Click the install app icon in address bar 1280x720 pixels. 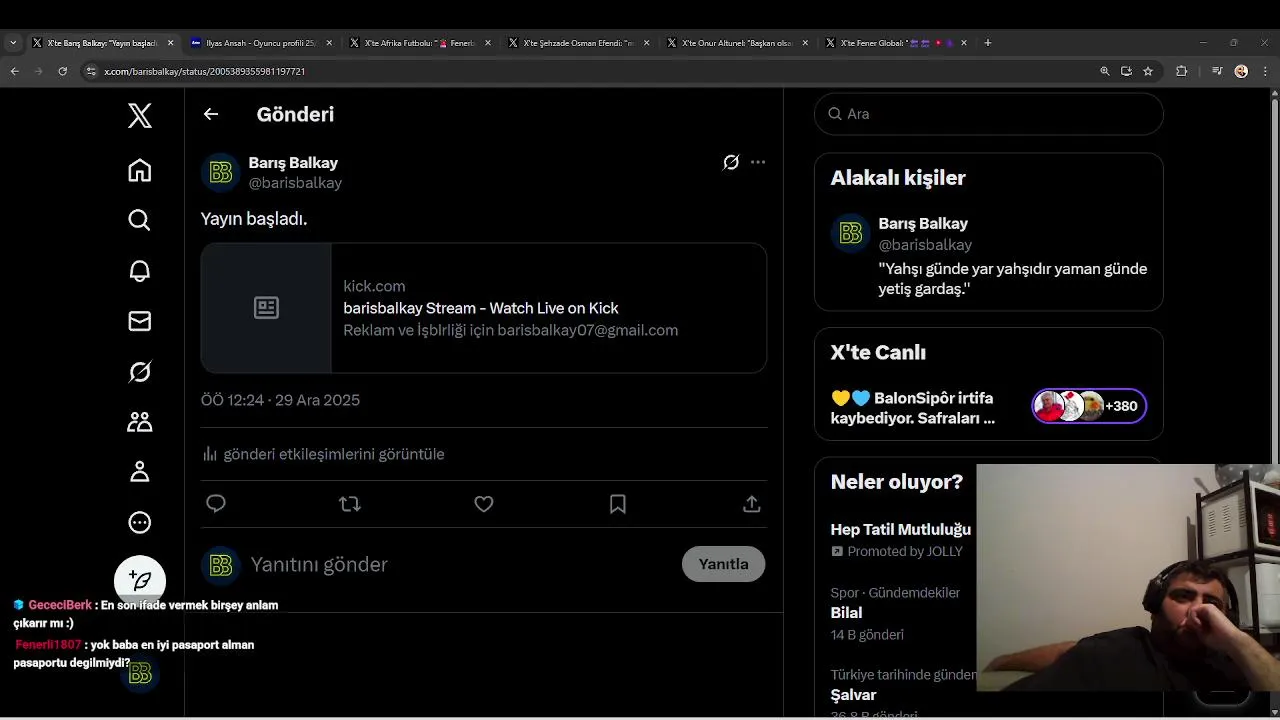click(1126, 71)
